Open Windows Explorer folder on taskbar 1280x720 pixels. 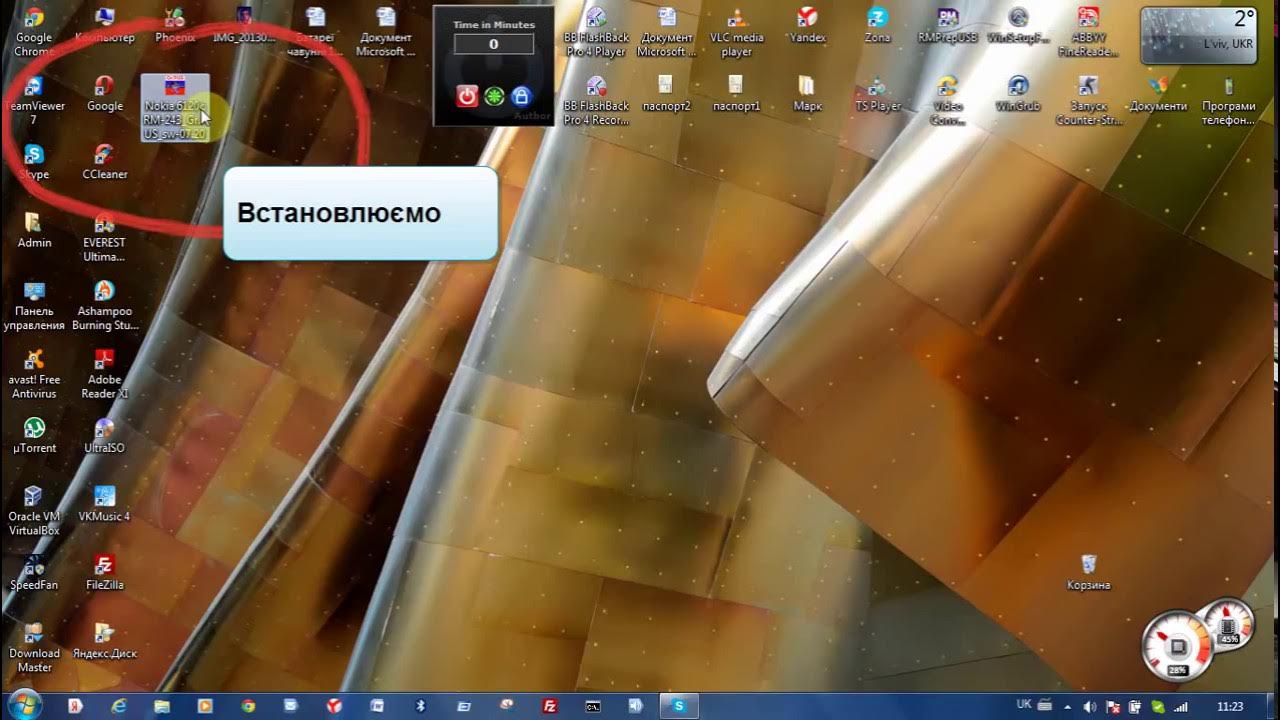click(162, 706)
